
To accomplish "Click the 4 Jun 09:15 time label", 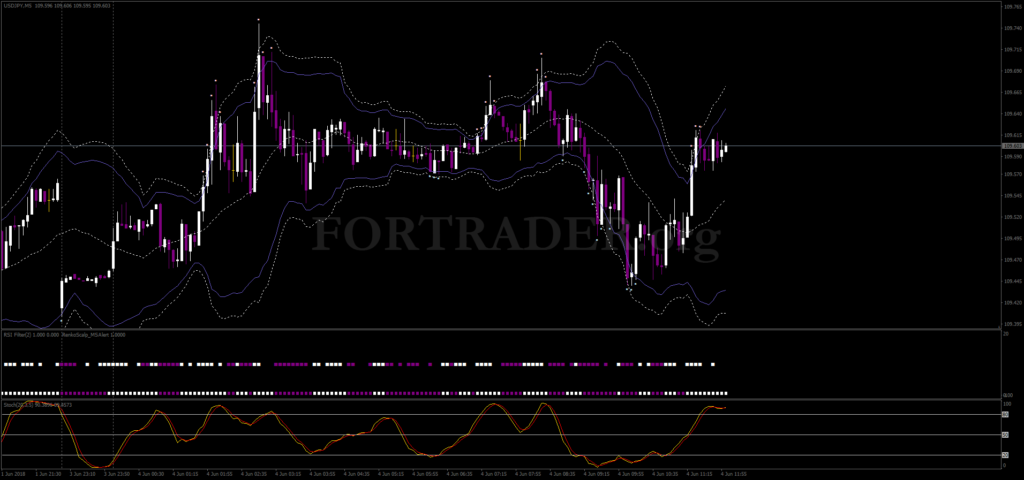I will pyautogui.click(x=596, y=475).
